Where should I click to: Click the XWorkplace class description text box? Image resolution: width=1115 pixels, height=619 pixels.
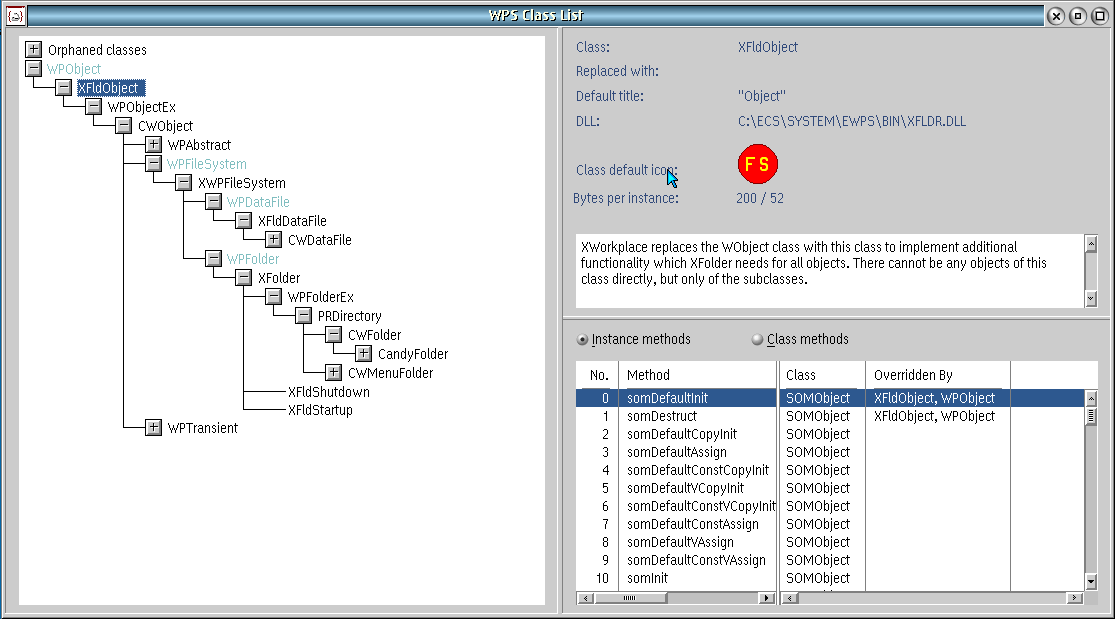(830, 271)
